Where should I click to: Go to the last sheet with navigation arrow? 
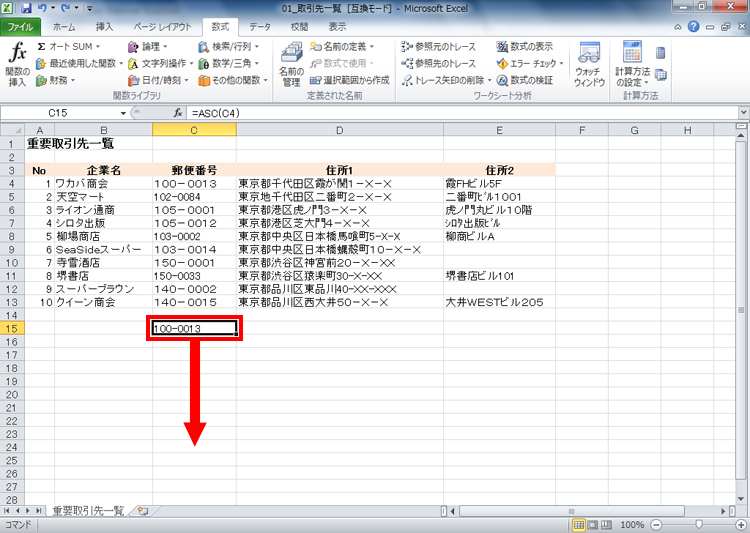pos(39,511)
